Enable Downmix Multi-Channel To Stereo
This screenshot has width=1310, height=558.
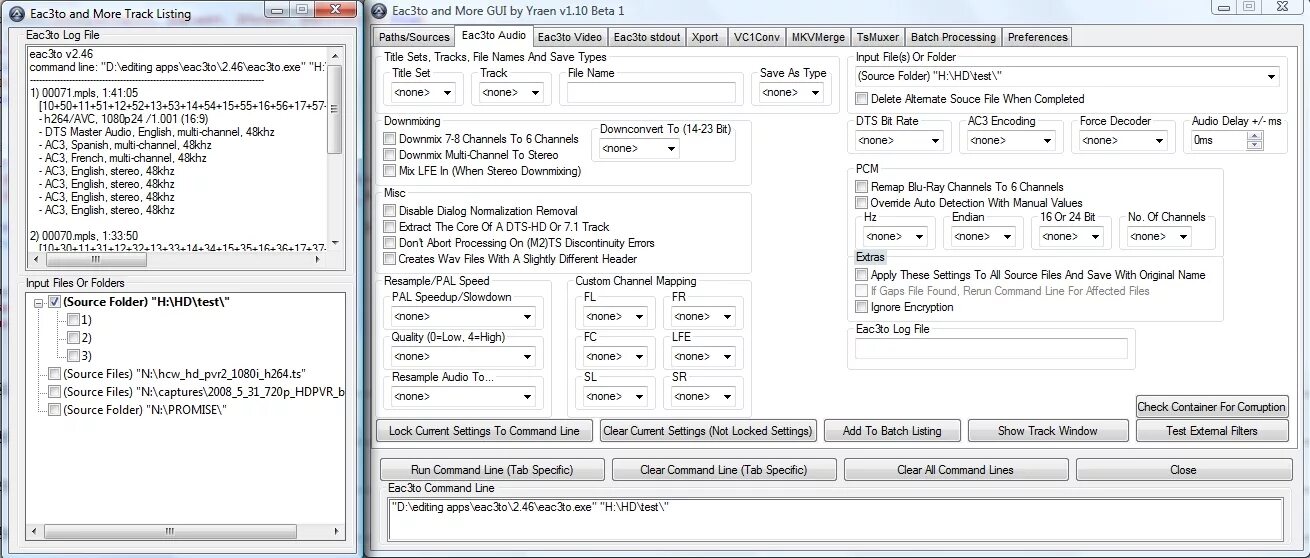coord(390,155)
